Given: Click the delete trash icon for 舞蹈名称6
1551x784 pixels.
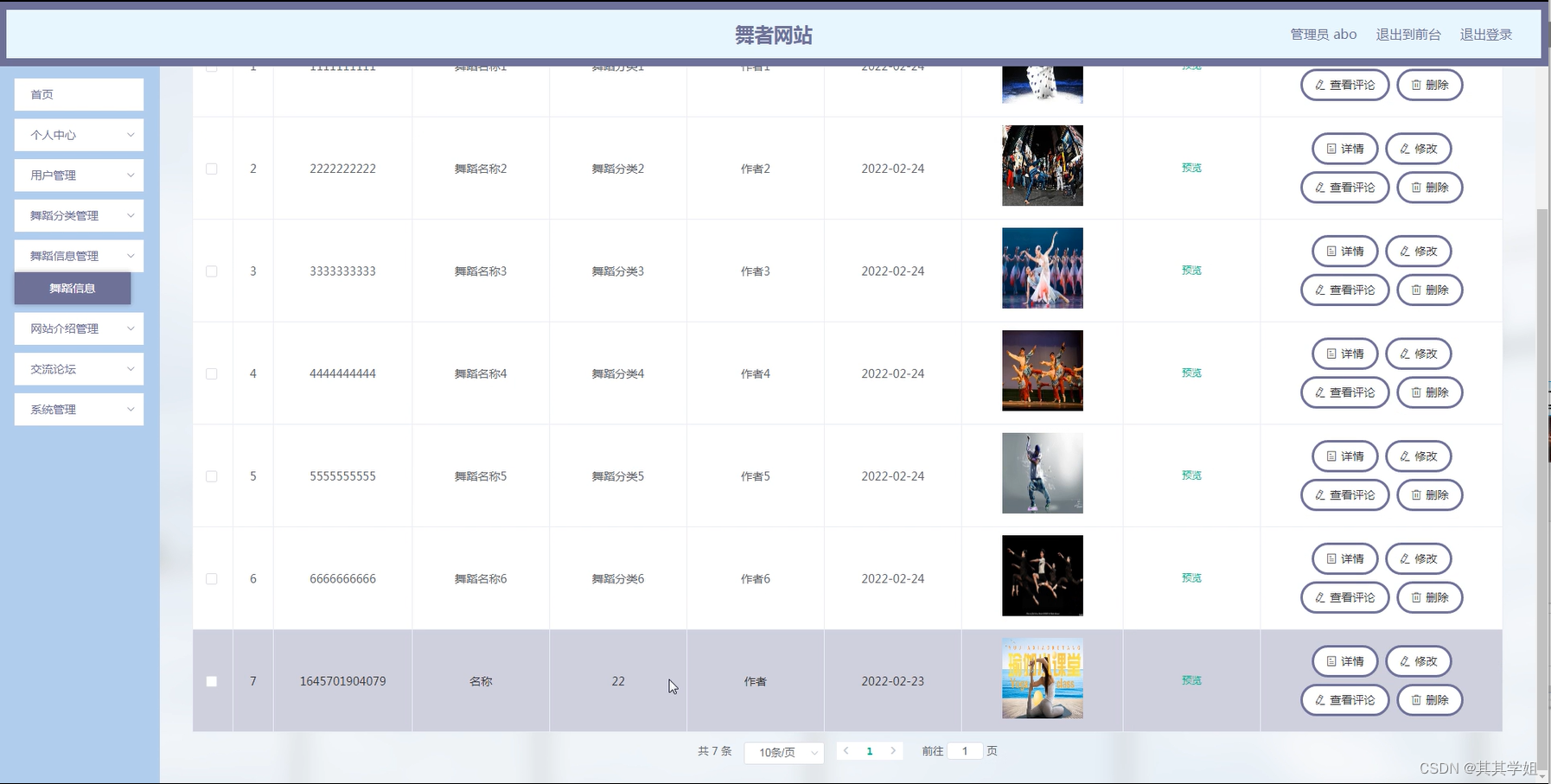Looking at the screenshot, I should pyautogui.click(x=1415, y=597).
